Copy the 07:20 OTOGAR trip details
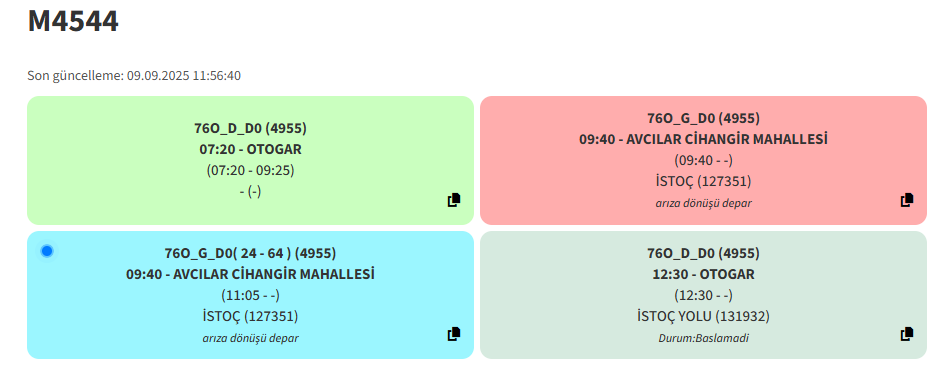950x365 pixels. (454, 200)
